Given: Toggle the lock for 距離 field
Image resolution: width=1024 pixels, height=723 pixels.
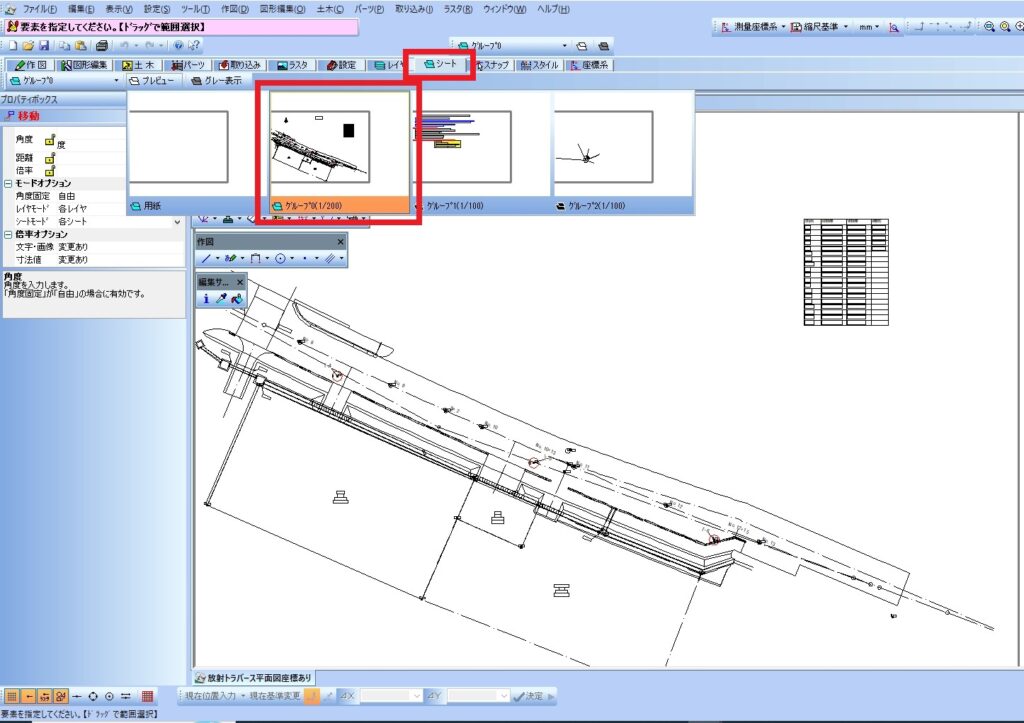Looking at the screenshot, I should click(x=50, y=157).
